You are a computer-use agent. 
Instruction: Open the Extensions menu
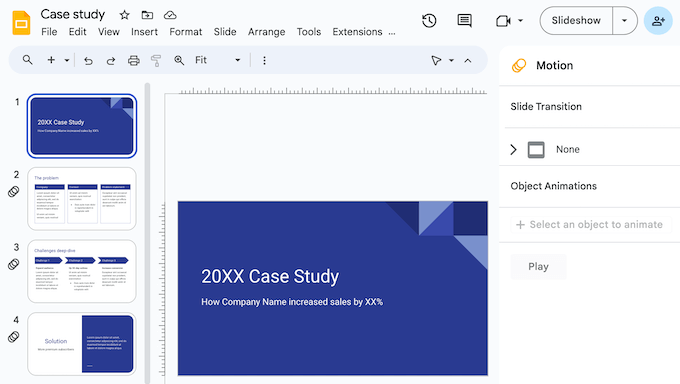[x=357, y=32]
